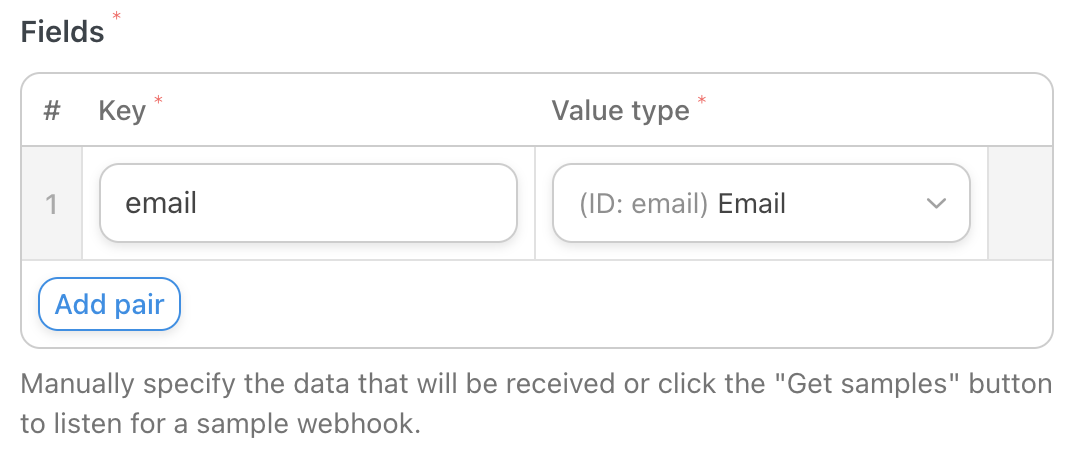1084x454 pixels.
Task: Click the email Key input field
Action: click(x=308, y=204)
